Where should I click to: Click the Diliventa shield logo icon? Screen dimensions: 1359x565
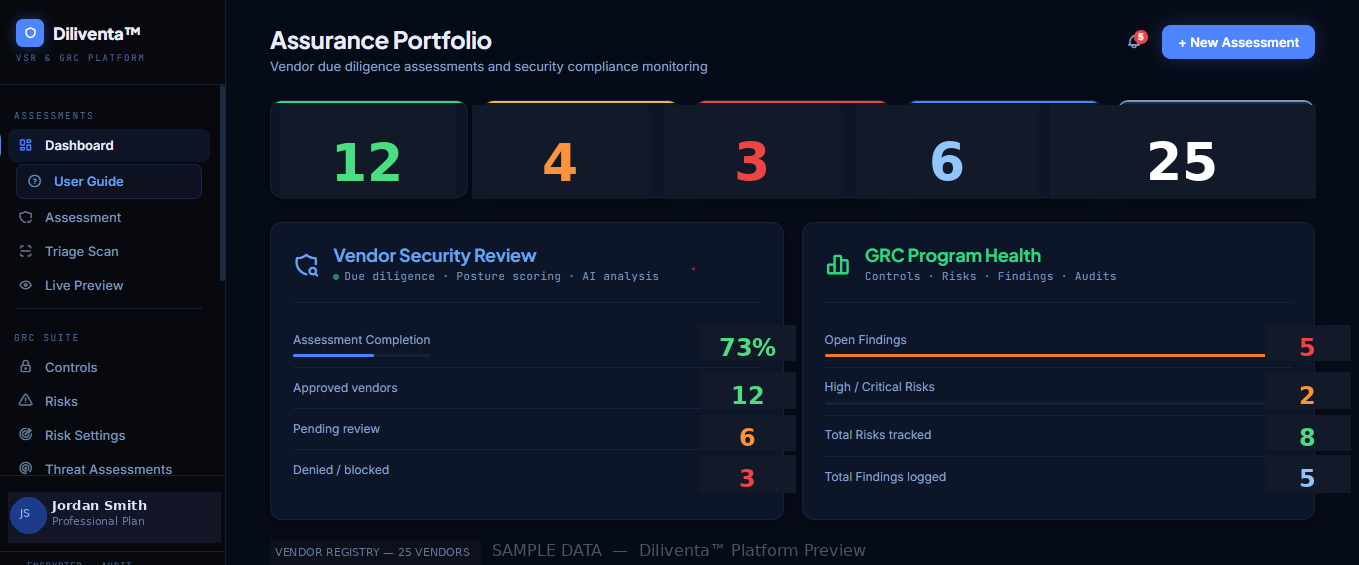tap(30, 33)
